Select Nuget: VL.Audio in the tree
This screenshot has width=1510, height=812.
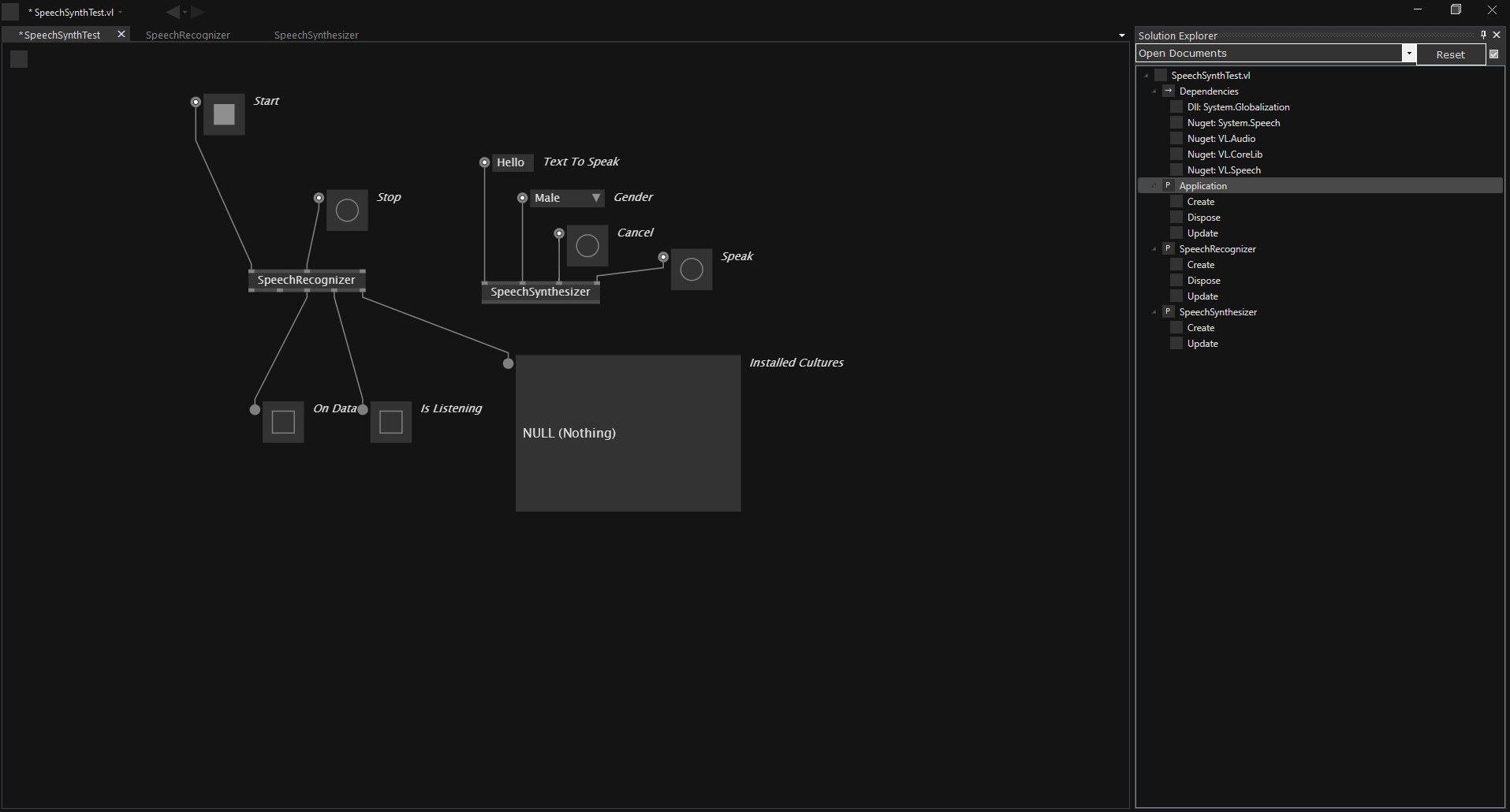coord(1221,139)
